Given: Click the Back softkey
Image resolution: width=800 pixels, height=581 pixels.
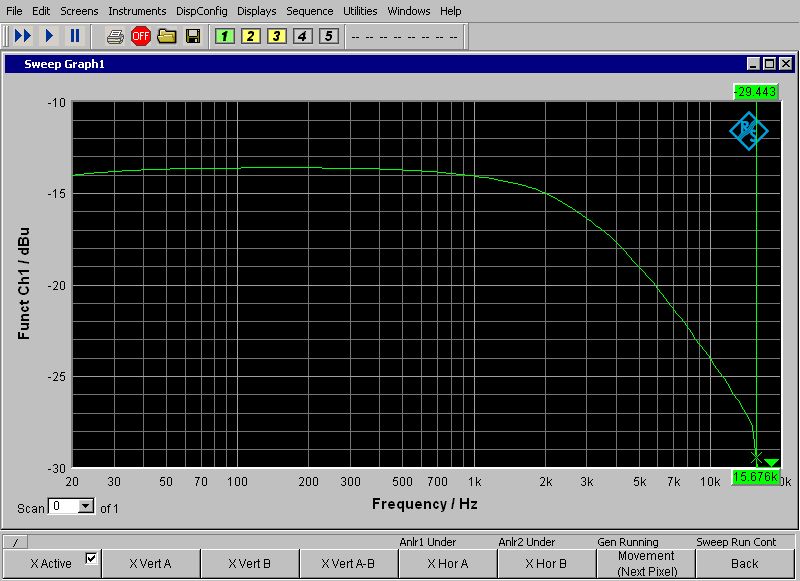Looking at the screenshot, I should [745, 564].
